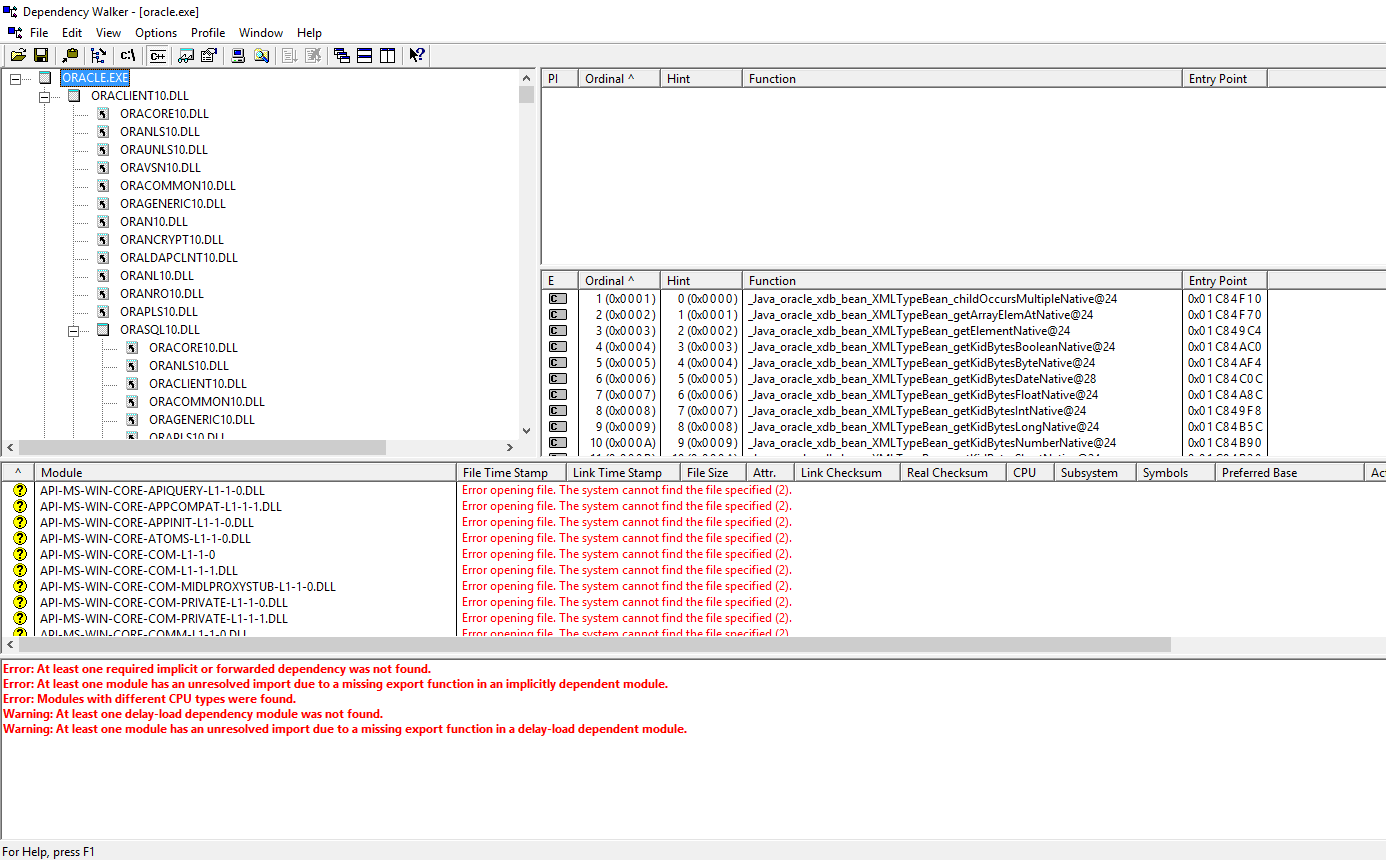This screenshot has width=1386, height=860.
Task: Sort exports by Entry Point column
Action: click(1224, 281)
